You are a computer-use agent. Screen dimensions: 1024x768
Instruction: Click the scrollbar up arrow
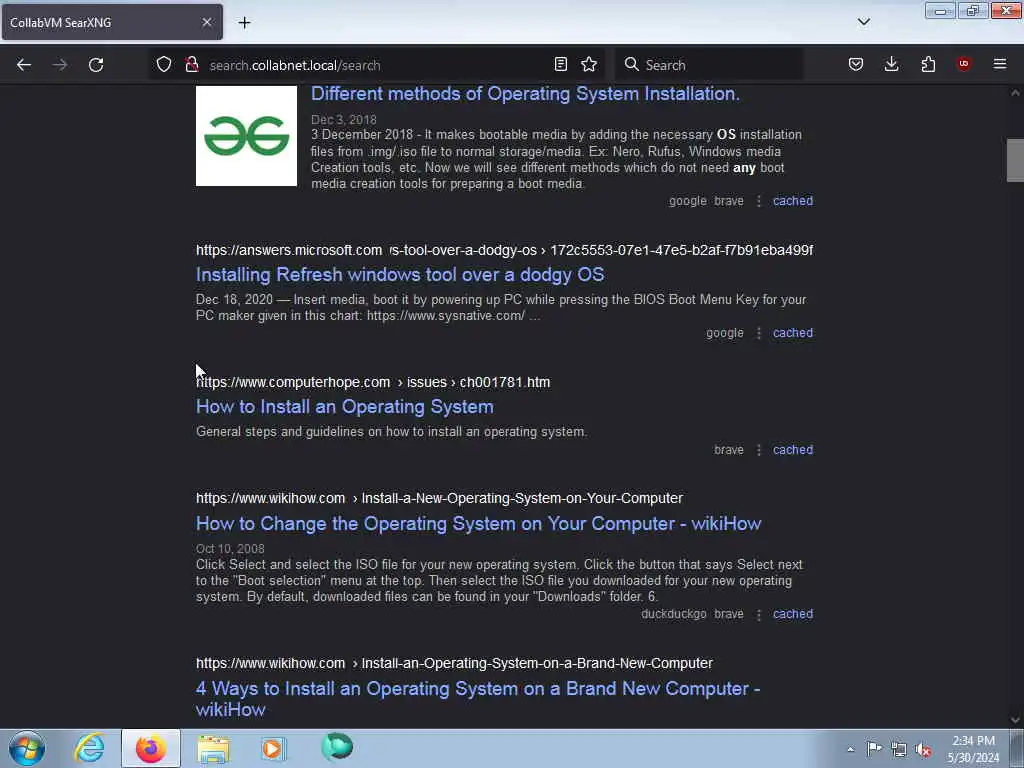(x=1015, y=93)
